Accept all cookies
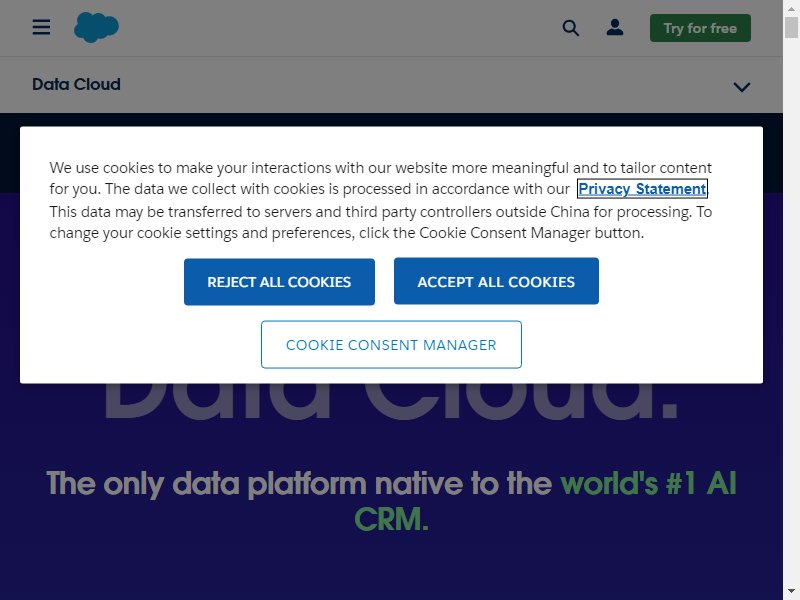The height and width of the screenshot is (600, 800). pyautogui.click(x=496, y=281)
